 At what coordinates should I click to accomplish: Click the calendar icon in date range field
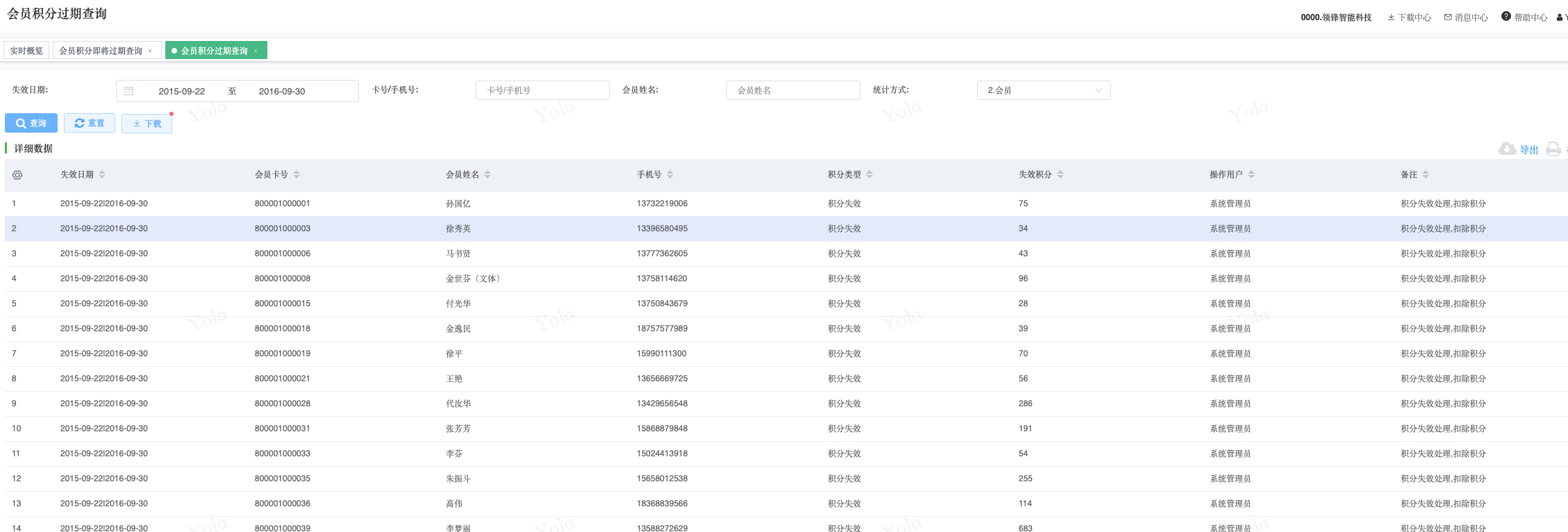[129, 91]
